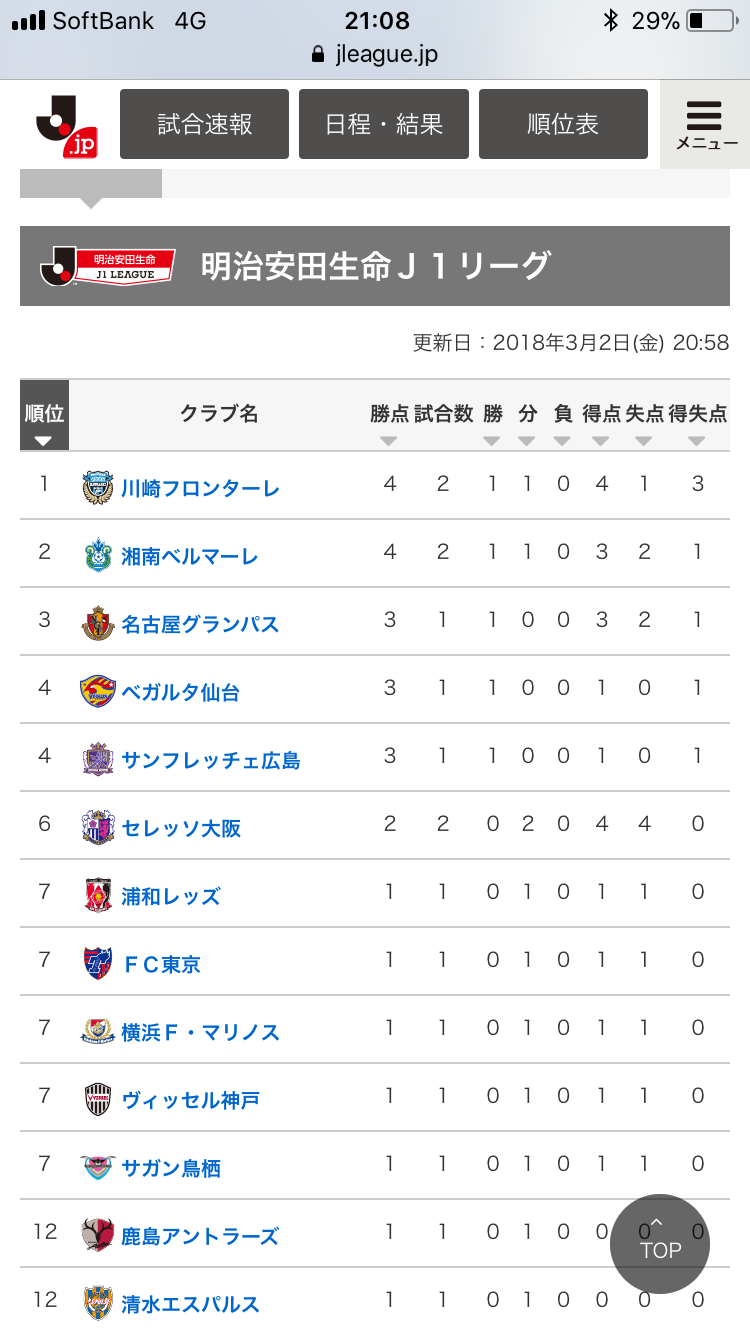This screenshot has height=1334, width=750.
Task: Sort table by 順位 column arrow
Action: point(44,440)
